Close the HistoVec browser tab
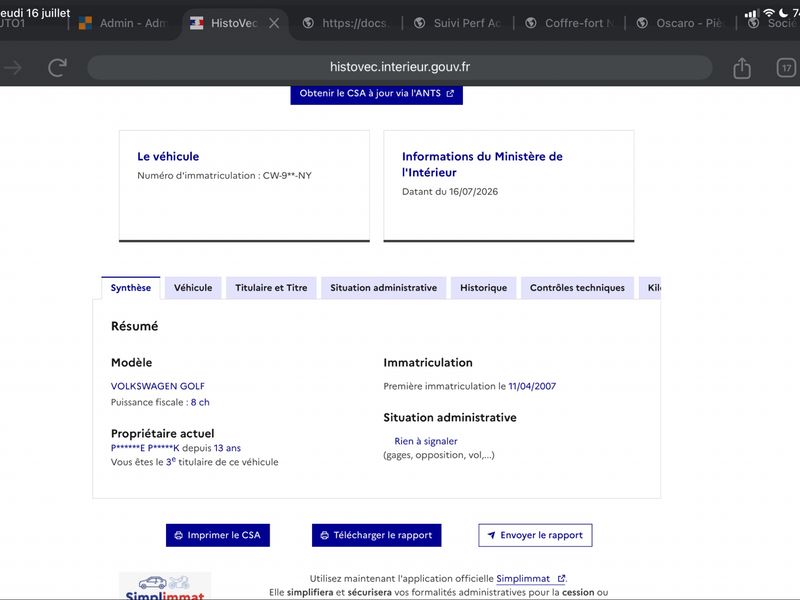Image resolution: width=800 pixels, height=600 pixels. tap(274, 23)
